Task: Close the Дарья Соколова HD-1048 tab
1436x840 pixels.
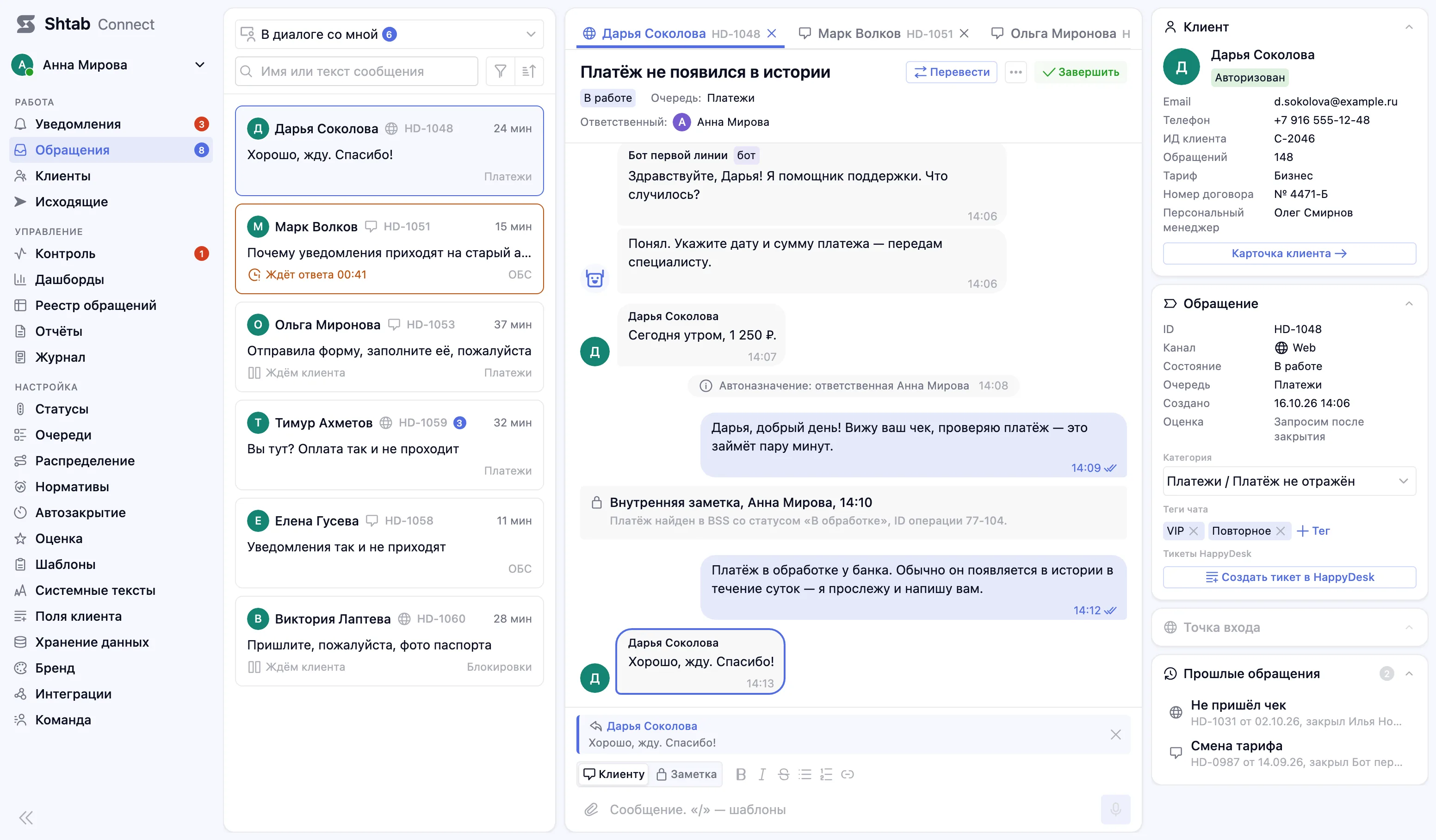Action: tap(772, 34)
